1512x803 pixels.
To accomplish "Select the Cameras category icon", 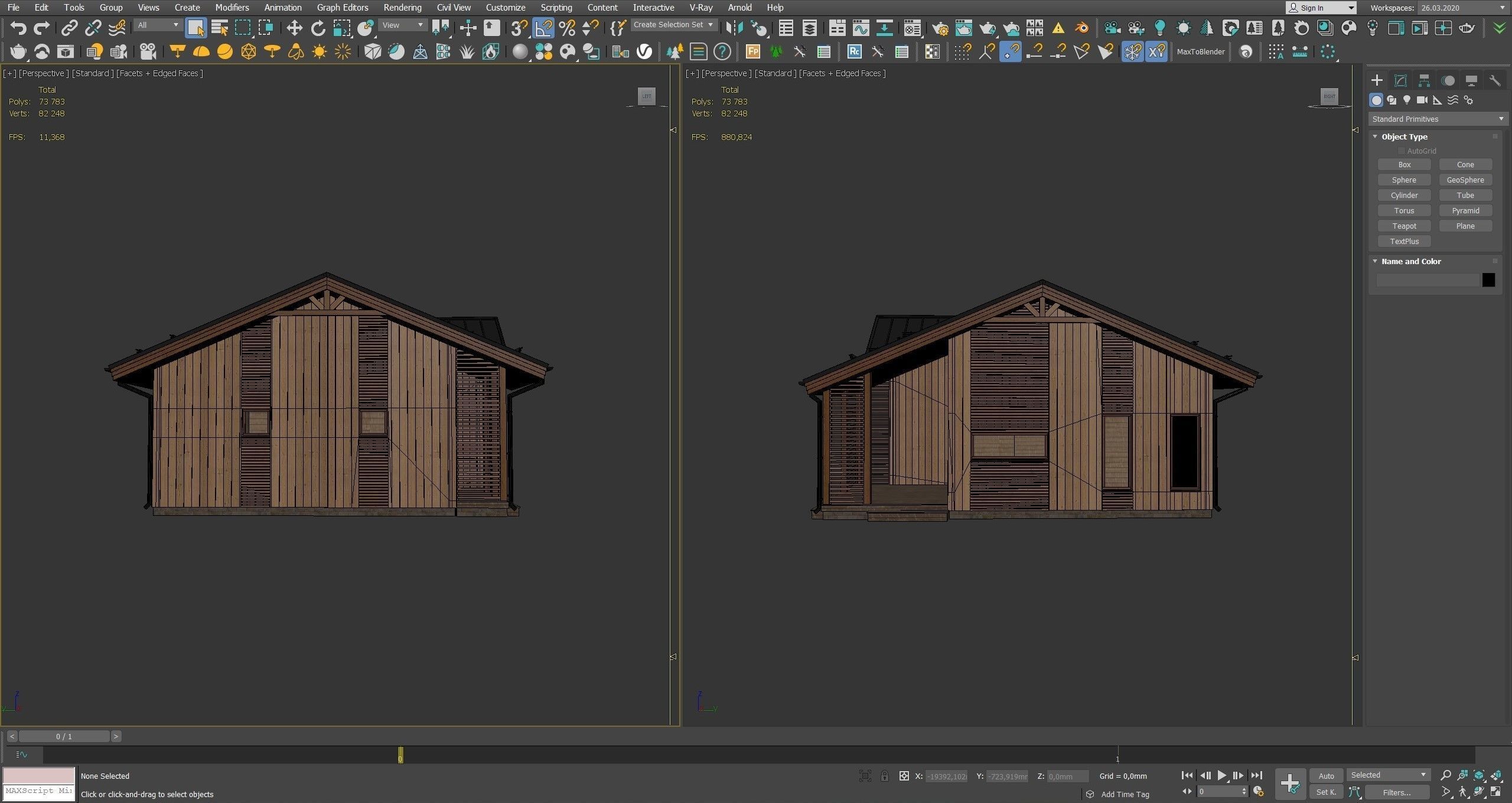I will [x=1422, y=100].
